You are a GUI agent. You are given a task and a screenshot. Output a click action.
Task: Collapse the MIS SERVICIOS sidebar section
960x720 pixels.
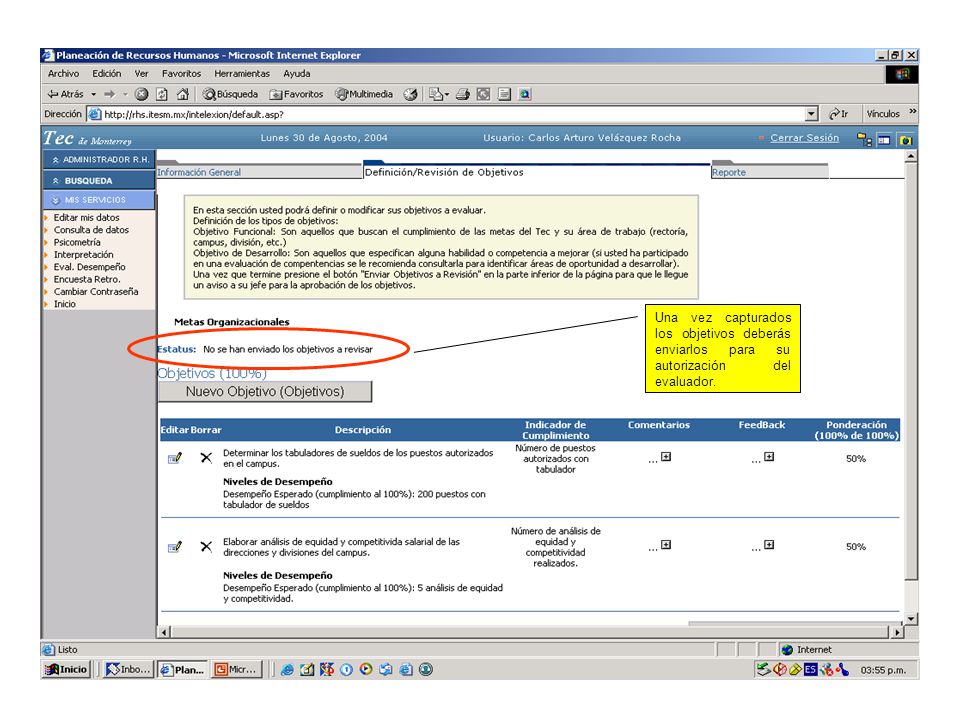[x=99, y=200]
